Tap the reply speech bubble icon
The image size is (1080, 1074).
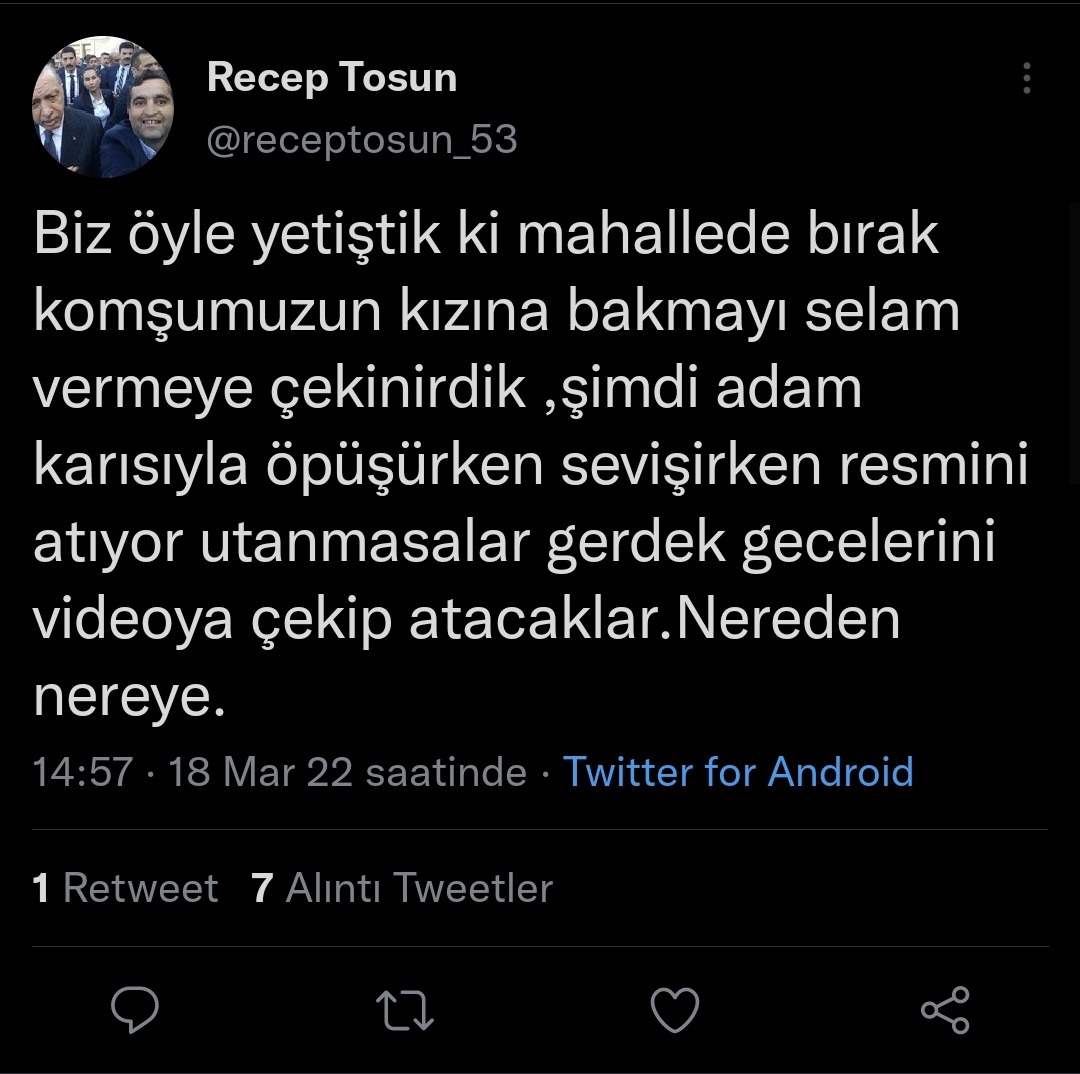point(135,1010)
